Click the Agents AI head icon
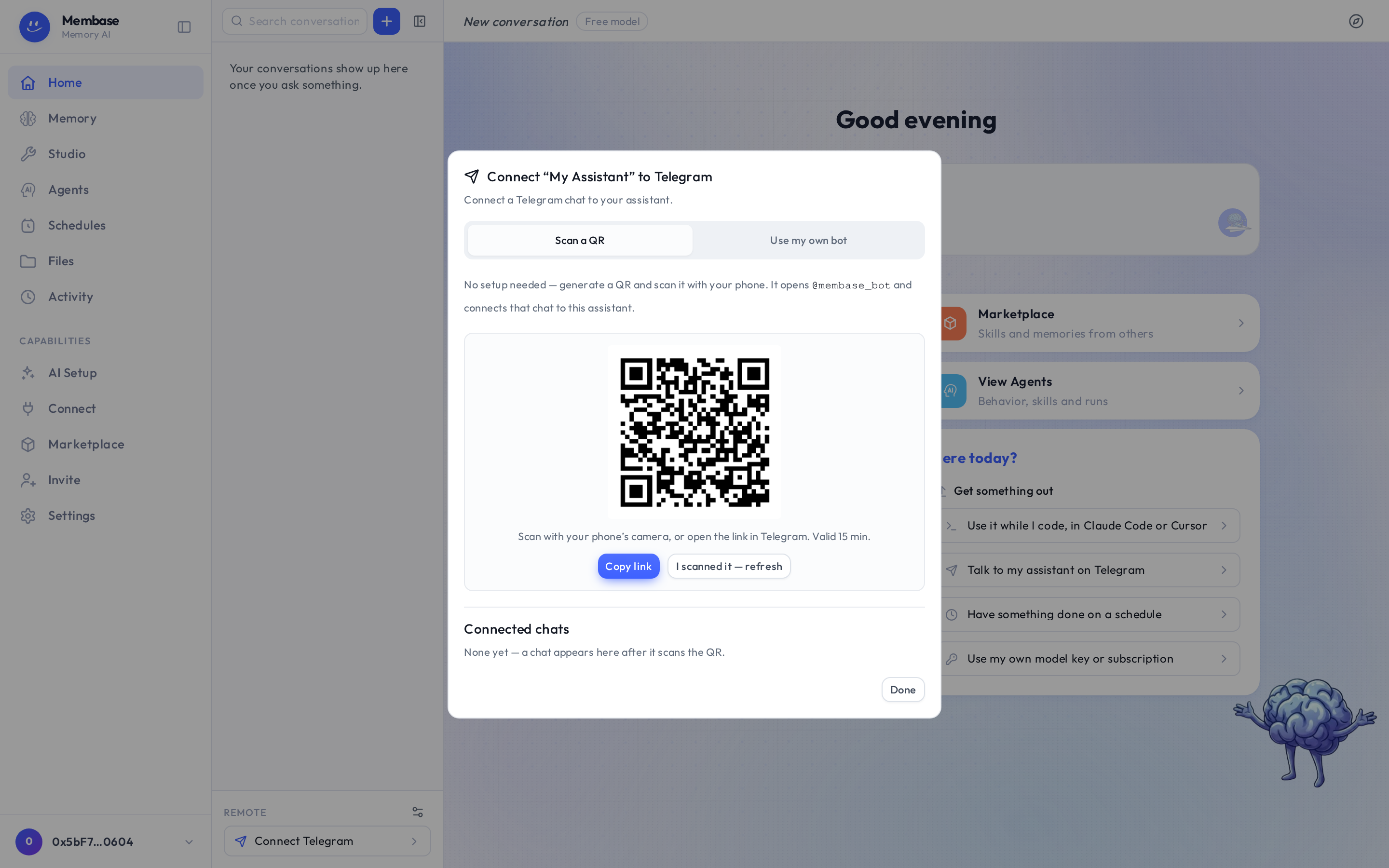Image resolution: width=1389 pixels, height=868 pixels. [x=28, y=190]
